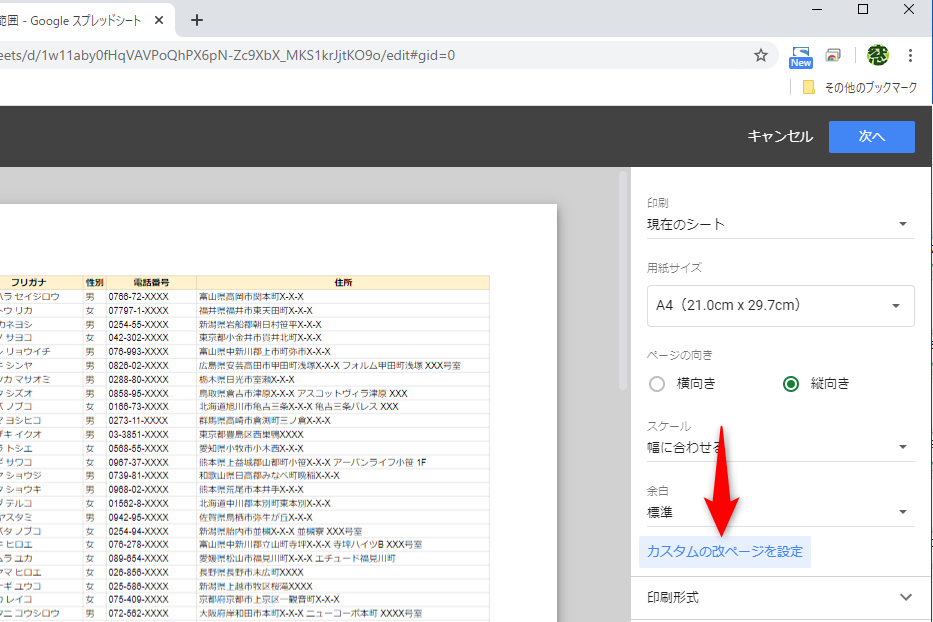
Task: Open その他のブックマーク folder
Action: point(860,87)
